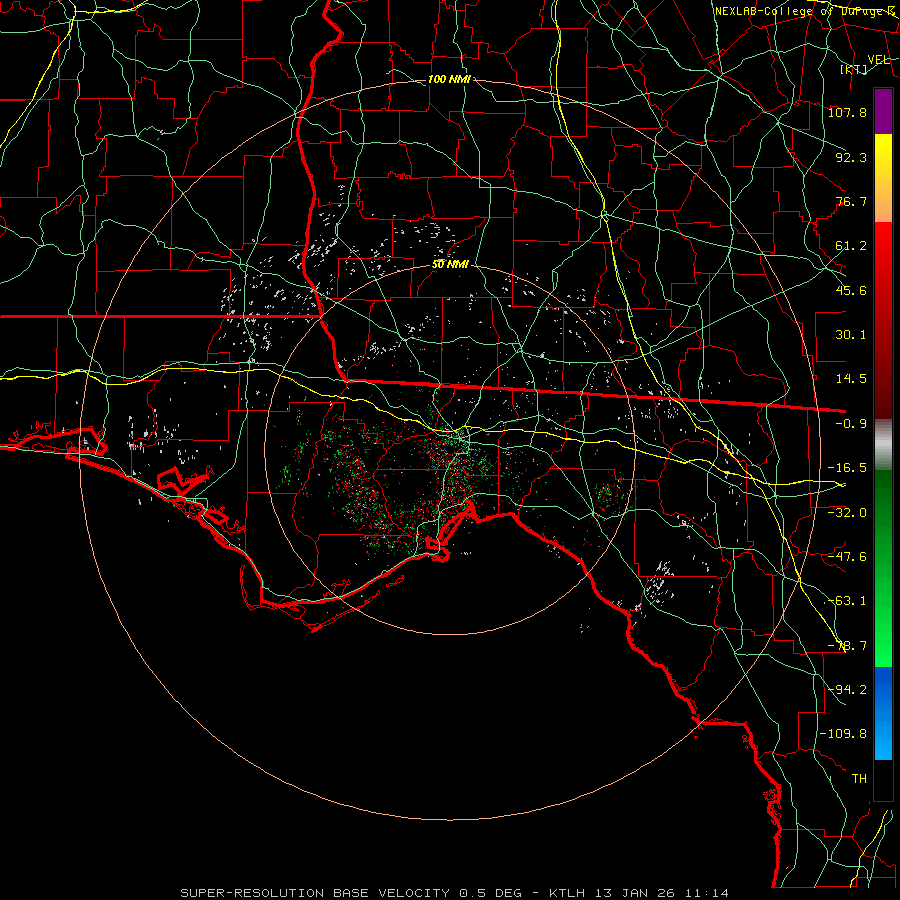Click the purple segment of the color bar

883,111
